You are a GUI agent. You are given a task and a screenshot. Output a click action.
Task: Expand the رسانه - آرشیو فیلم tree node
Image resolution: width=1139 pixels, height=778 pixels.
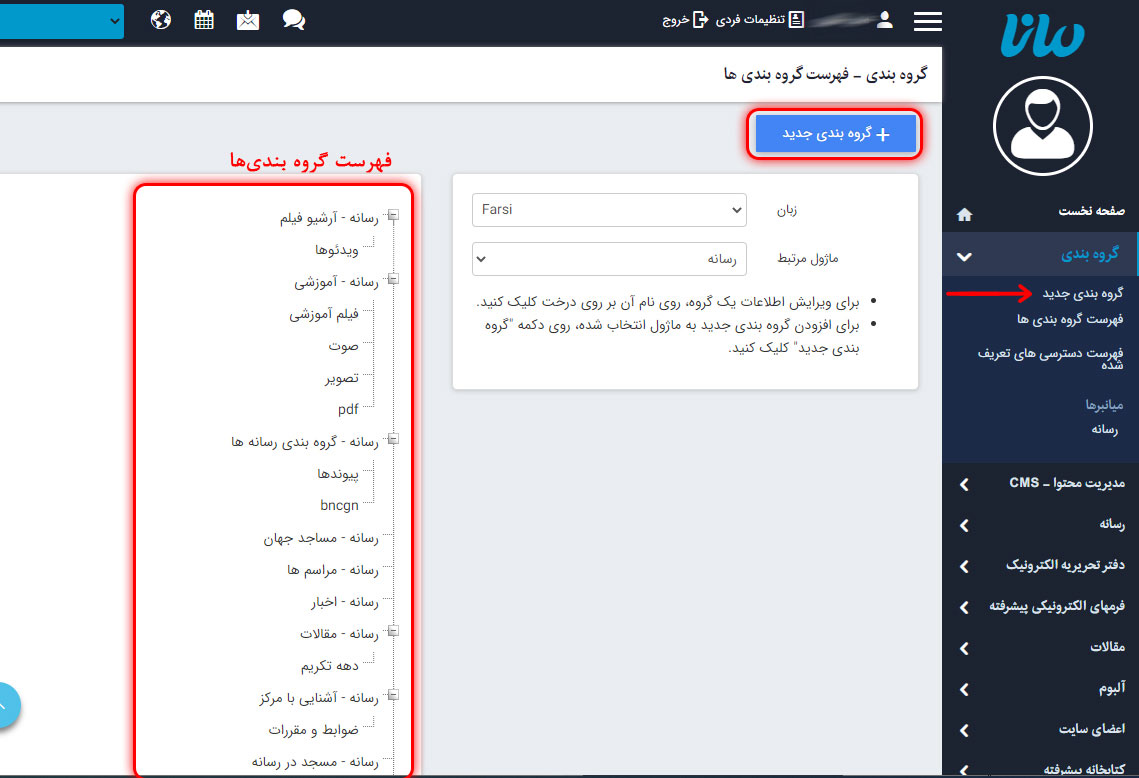395,215
